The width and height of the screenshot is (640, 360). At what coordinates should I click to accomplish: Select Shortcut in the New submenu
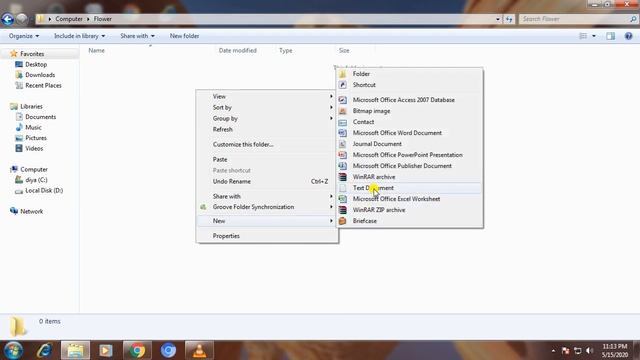(409, 85)
